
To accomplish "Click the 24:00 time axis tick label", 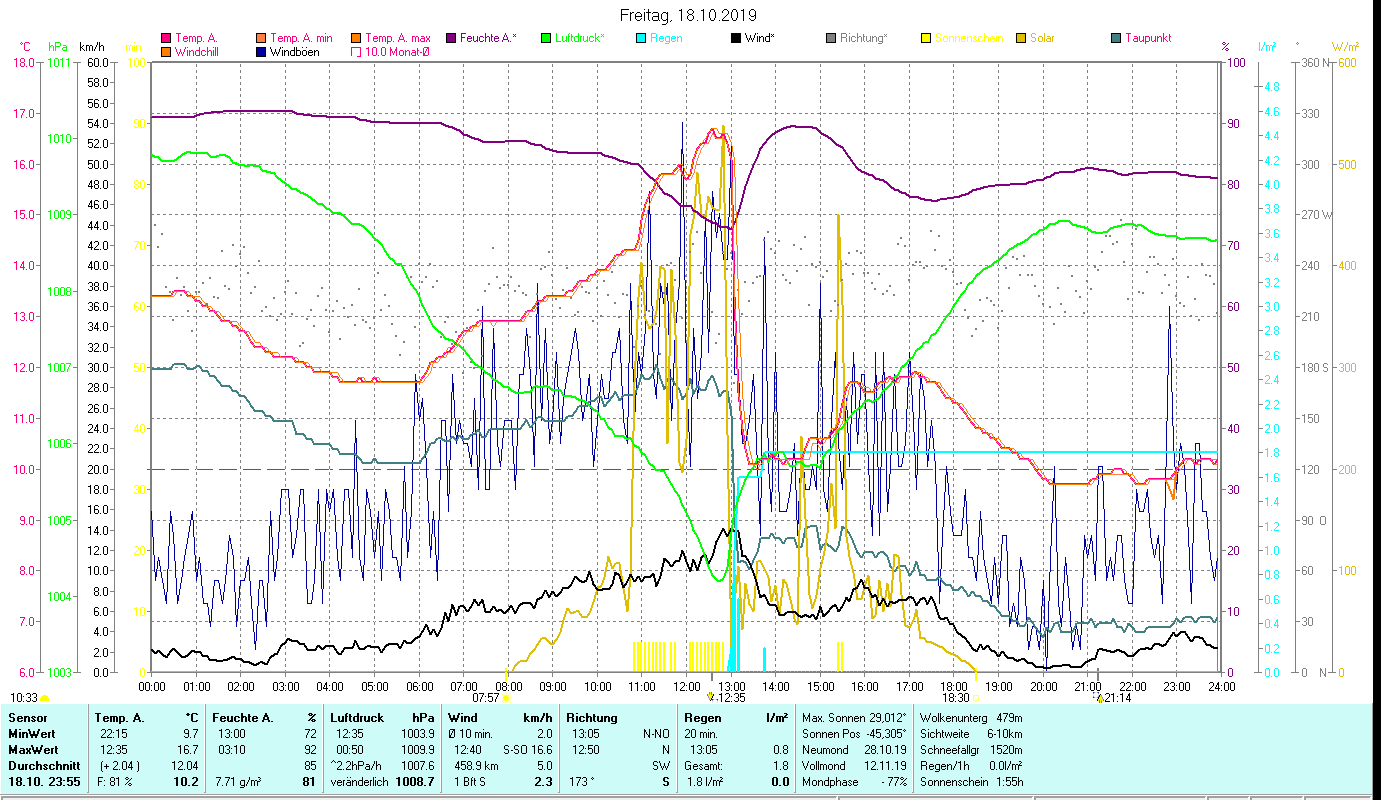I will tap(1222, 686).
